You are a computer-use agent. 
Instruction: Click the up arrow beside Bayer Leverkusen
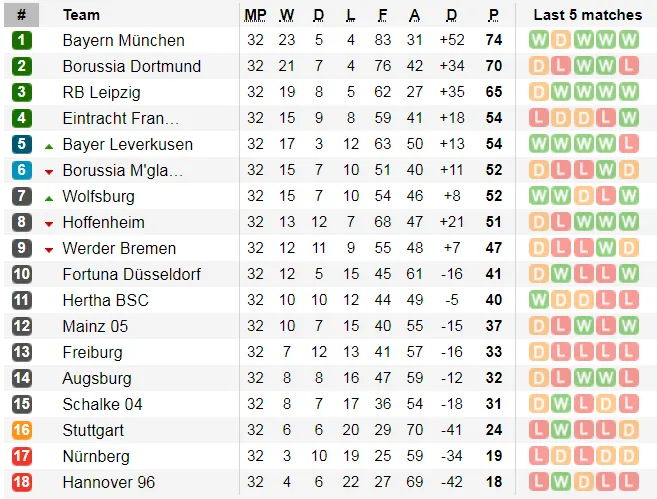pos(48,145)
